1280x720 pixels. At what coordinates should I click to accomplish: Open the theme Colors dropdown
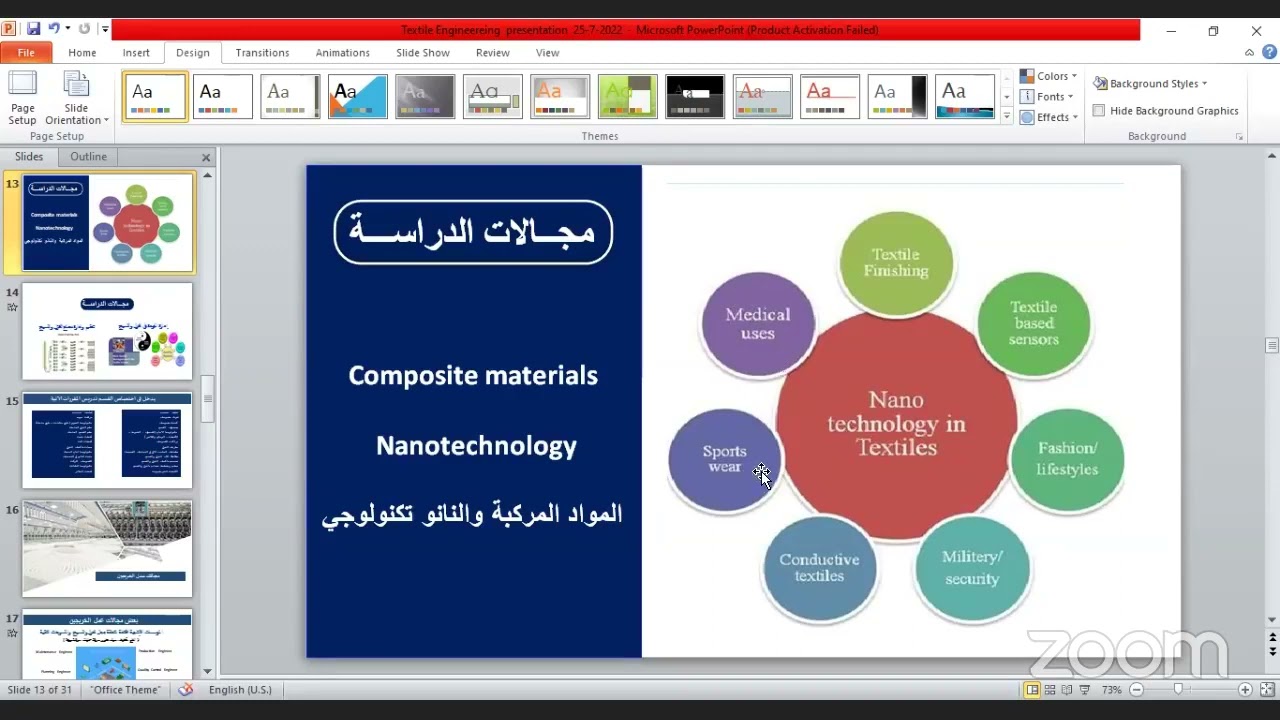pos(1048,76)
